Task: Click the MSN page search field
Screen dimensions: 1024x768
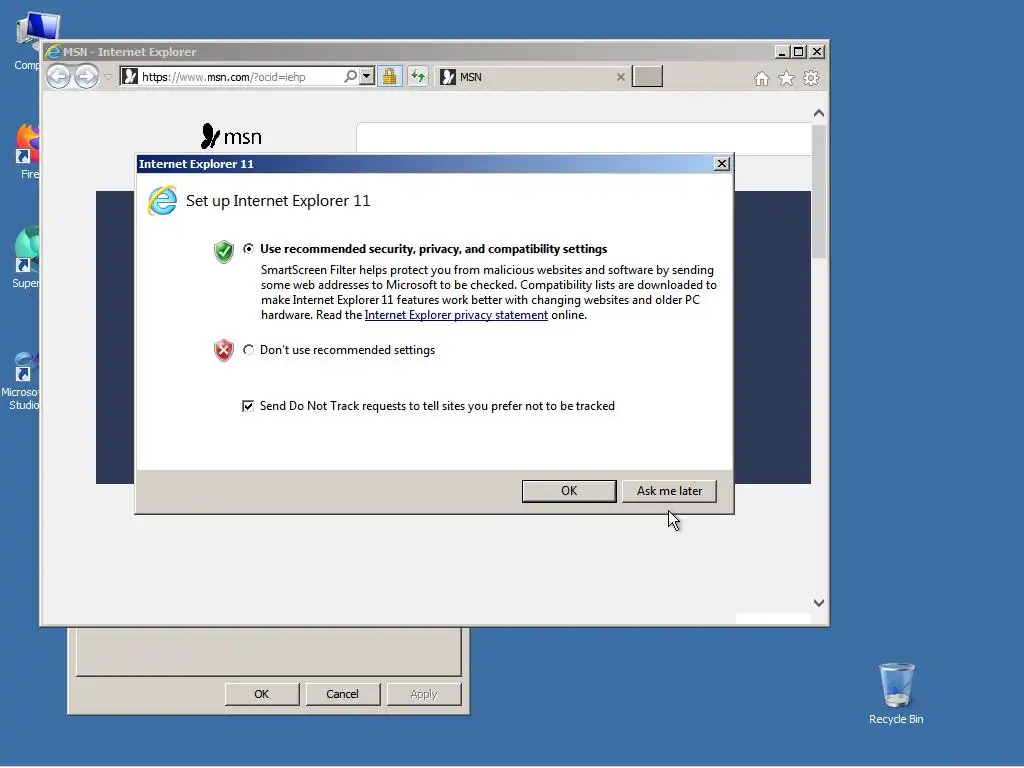Action: pos(584,138)
